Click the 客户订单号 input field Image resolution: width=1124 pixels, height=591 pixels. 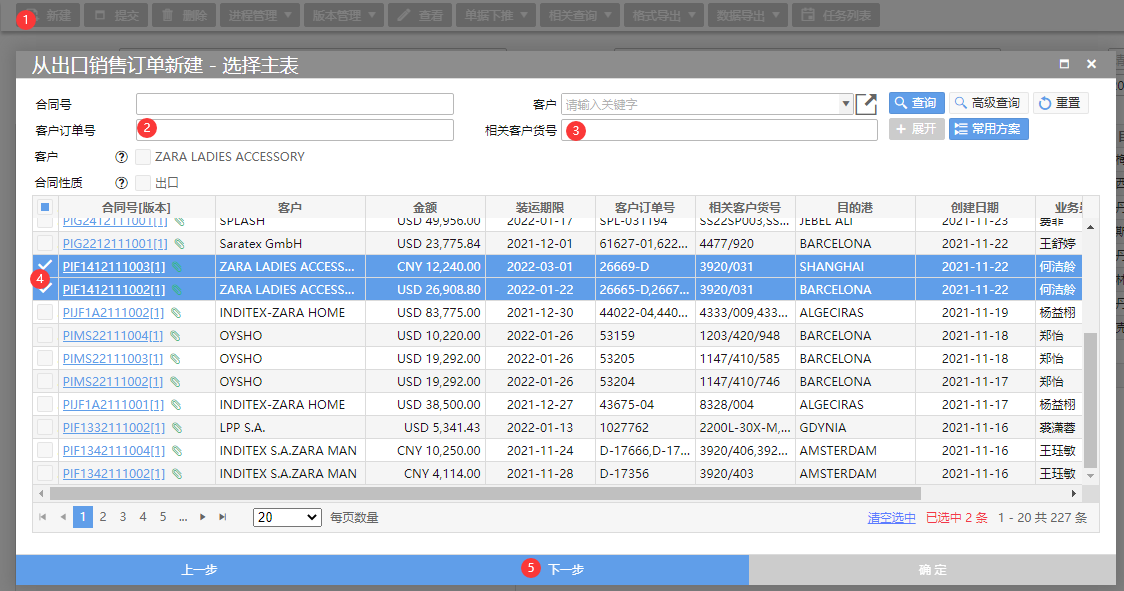point(294,130)
